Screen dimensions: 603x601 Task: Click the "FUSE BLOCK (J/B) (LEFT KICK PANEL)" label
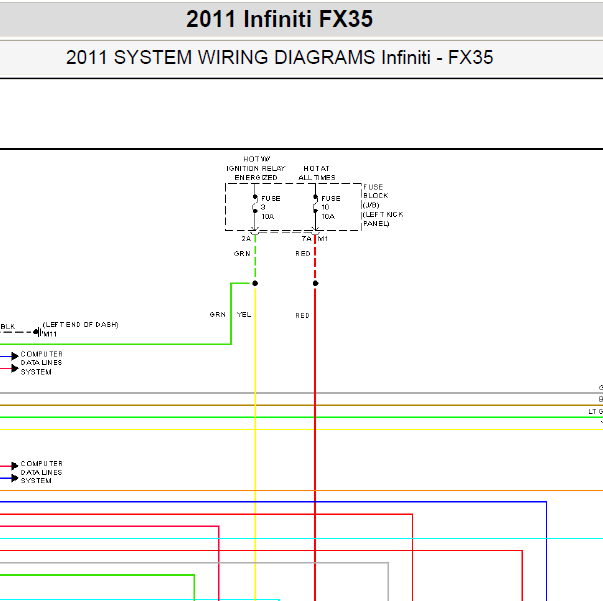(x=383, y=205)
